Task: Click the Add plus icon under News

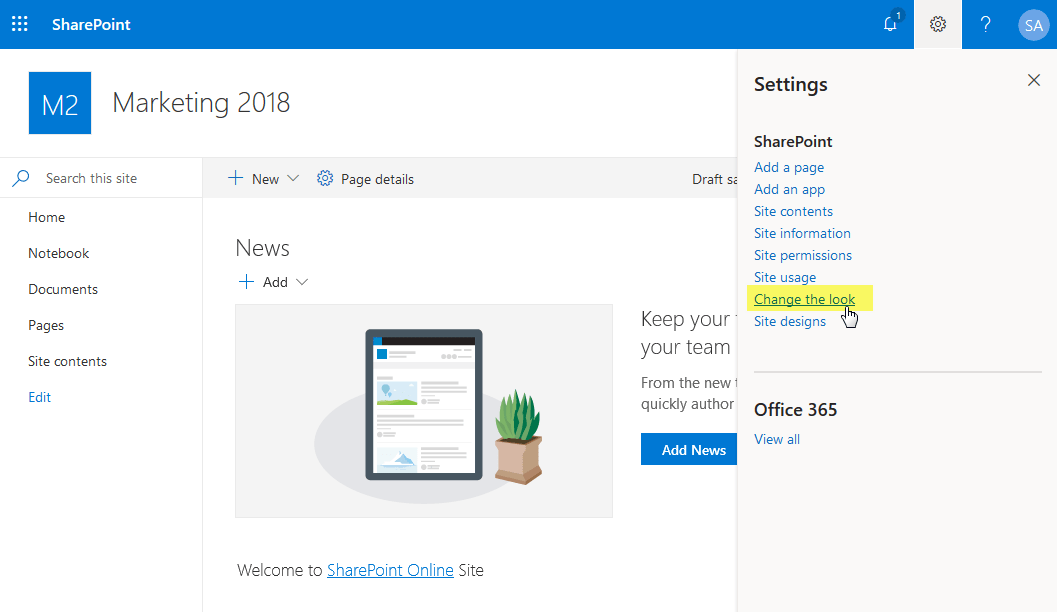Action: pyautogui.click(x=246, y=282)
